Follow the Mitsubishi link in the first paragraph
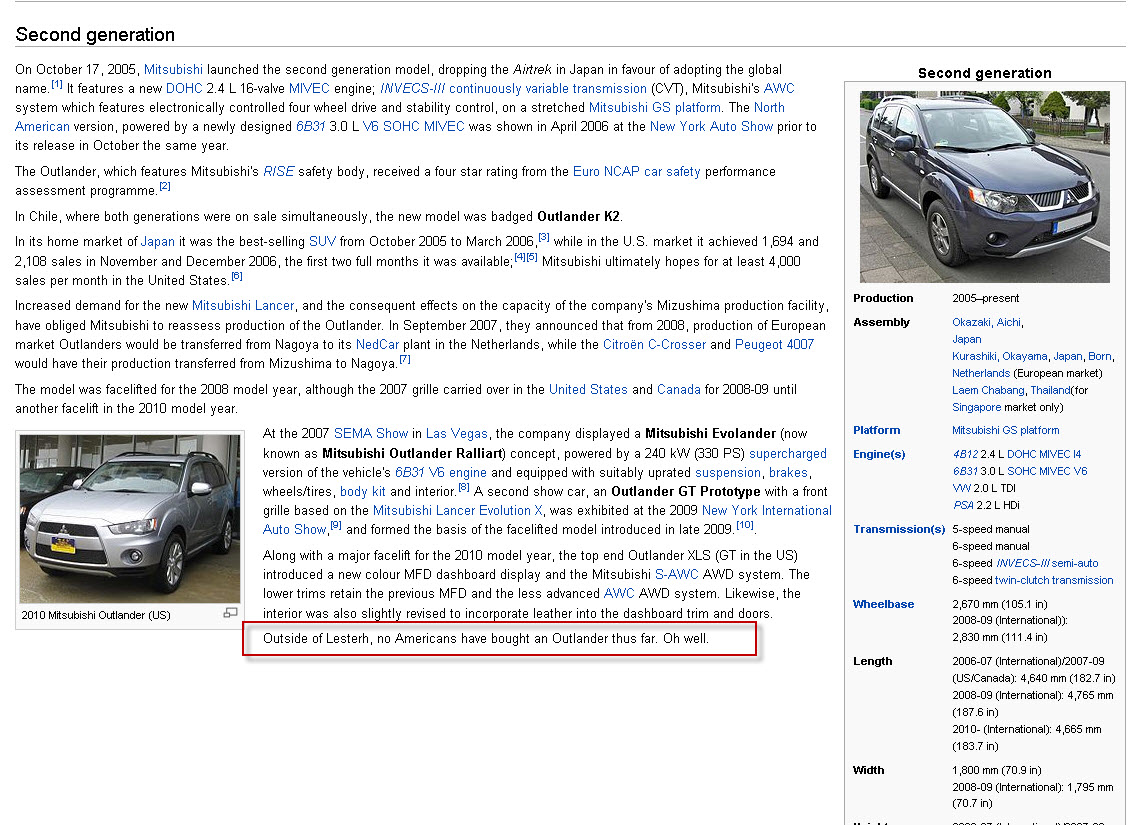The height and width of the screenshot is (825, 1132). (173, 69)
